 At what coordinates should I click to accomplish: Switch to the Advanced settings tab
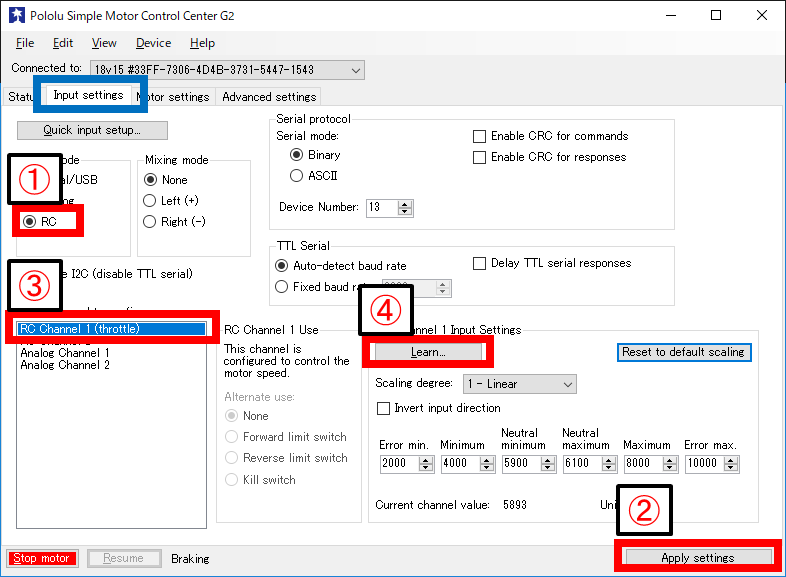click(269, 97)
